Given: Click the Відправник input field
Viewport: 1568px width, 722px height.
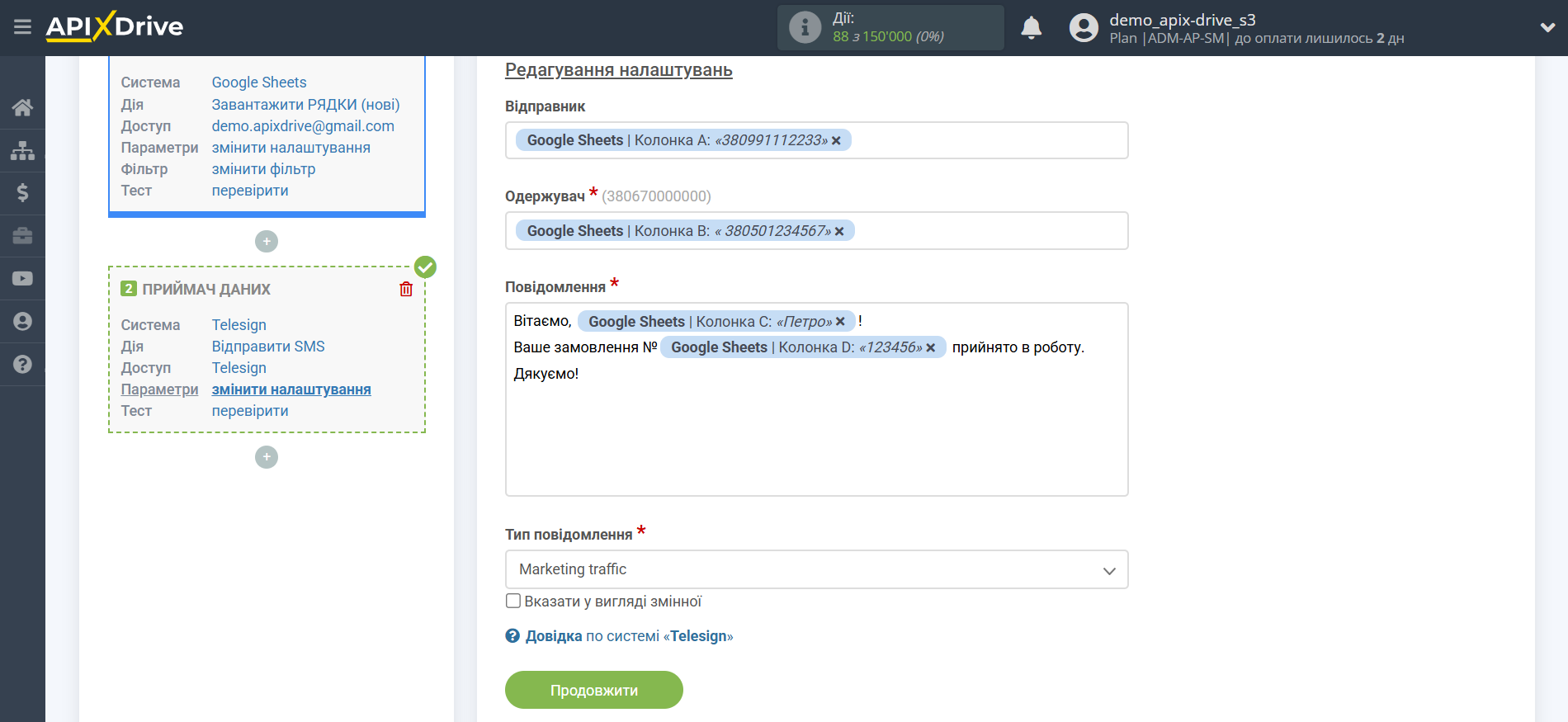Looking at the screenshot, I should point(816,140).
